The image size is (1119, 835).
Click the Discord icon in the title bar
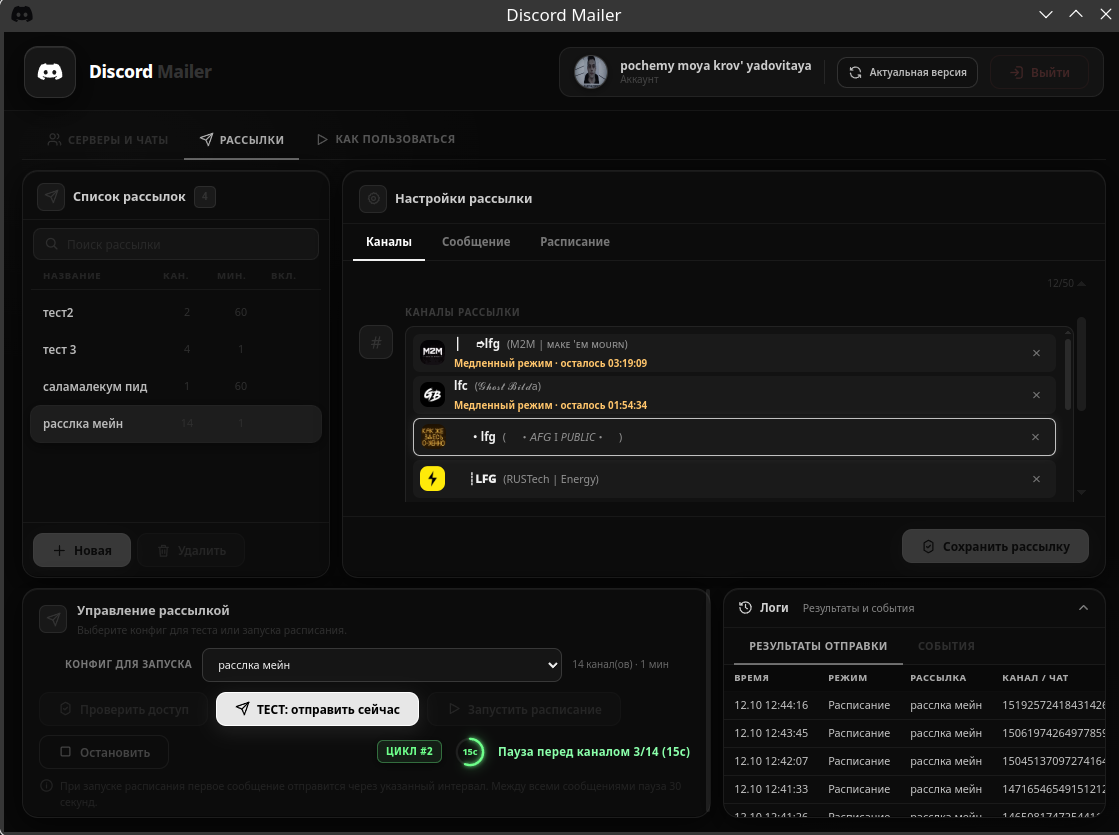pyautogui.click(x=22, y=14)
